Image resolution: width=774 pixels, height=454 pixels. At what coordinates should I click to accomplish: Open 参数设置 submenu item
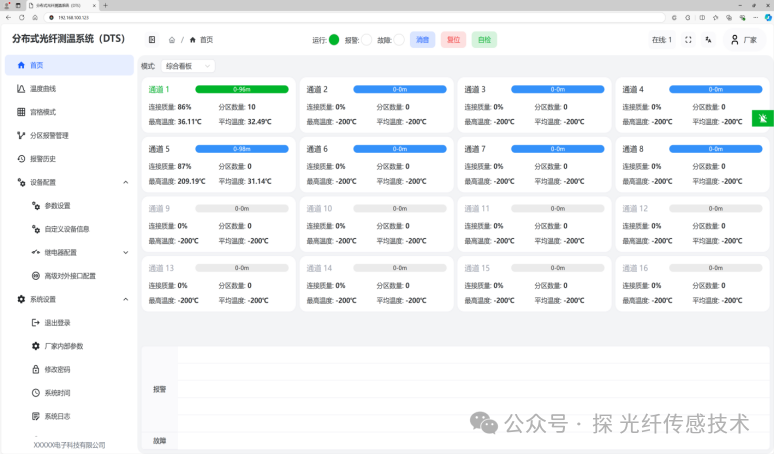69,206
